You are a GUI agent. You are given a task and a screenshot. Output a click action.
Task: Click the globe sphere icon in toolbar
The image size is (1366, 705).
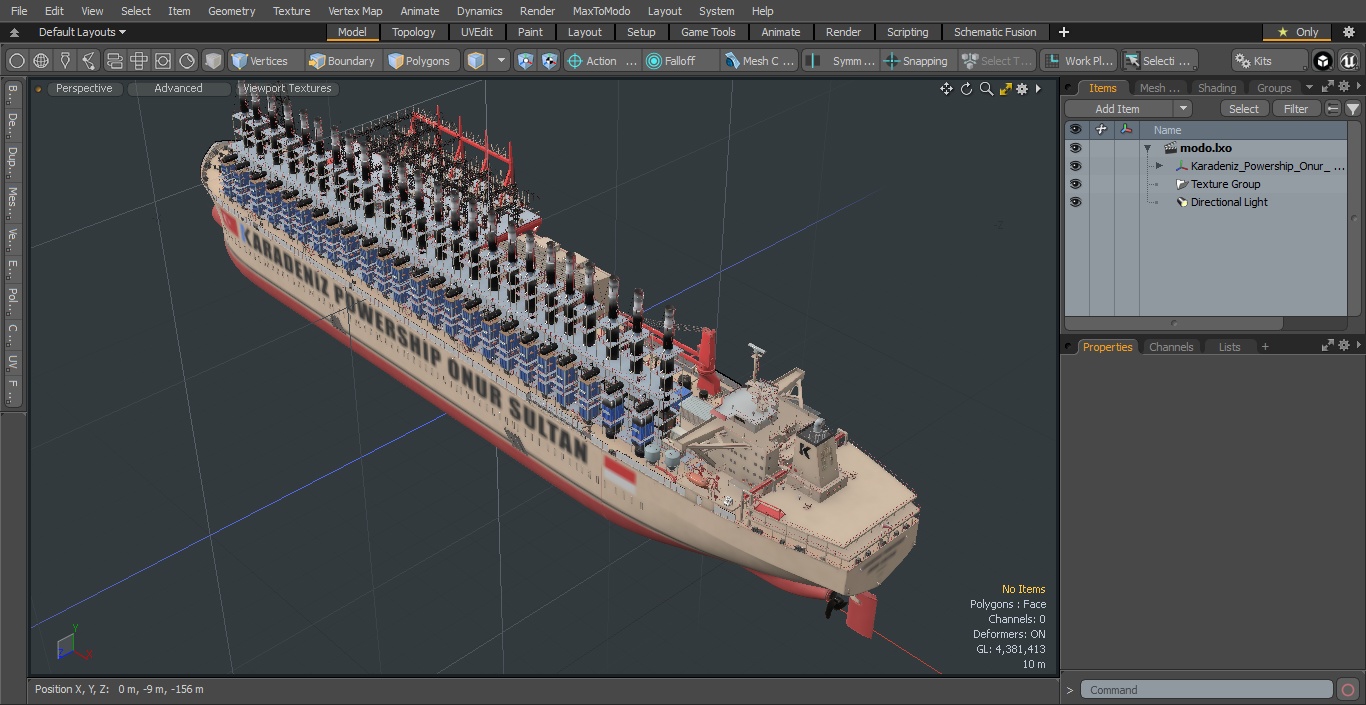41,61
